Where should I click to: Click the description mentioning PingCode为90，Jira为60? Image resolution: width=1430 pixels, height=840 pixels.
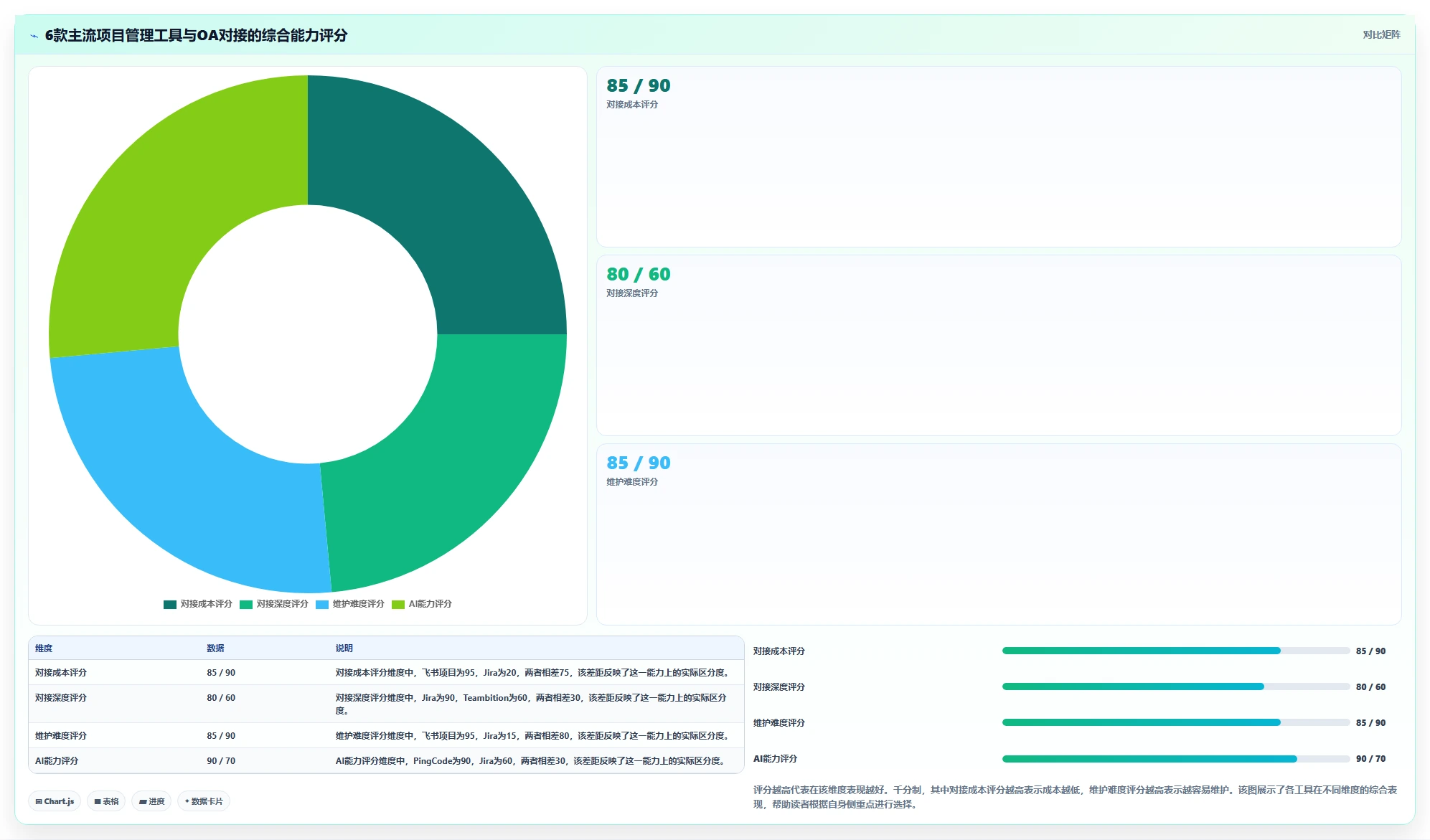(532, 761)
